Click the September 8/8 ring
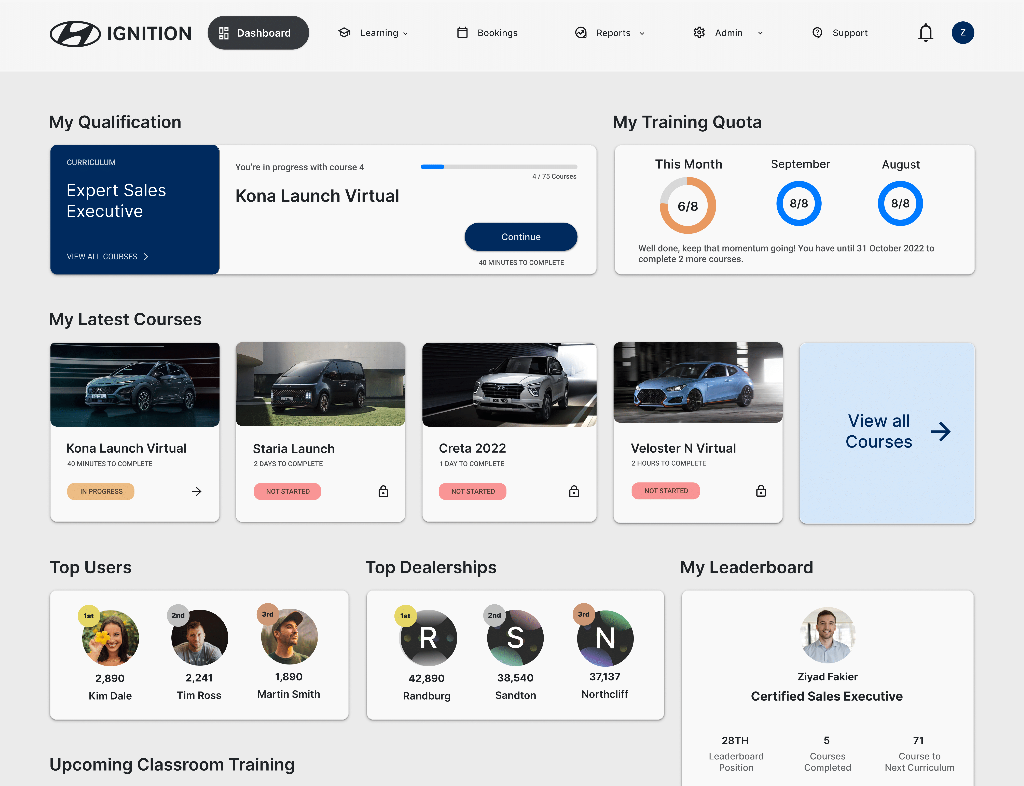Screen dimensions: 1024x786 point(799,204)
